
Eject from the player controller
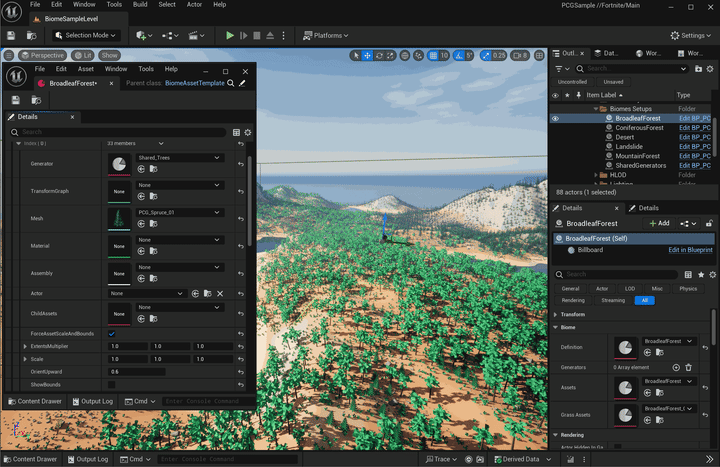click(x=270, y=35)
